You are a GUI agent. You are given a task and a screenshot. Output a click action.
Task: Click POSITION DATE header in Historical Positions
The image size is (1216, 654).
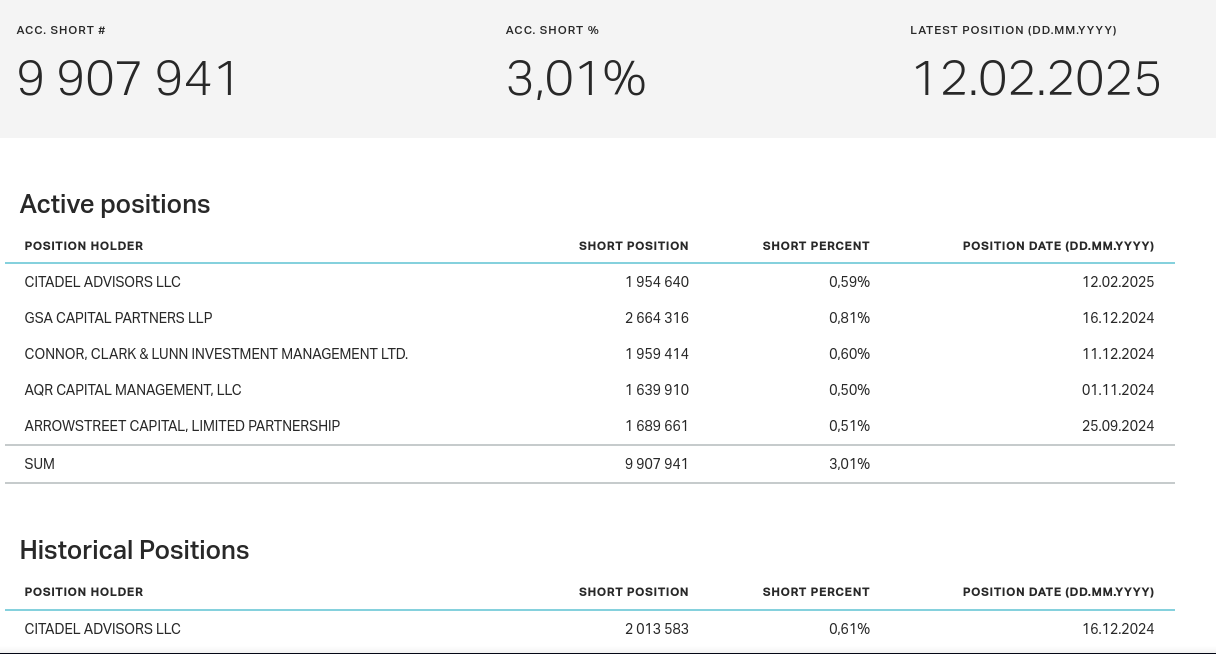click(x=1058, y=592)
